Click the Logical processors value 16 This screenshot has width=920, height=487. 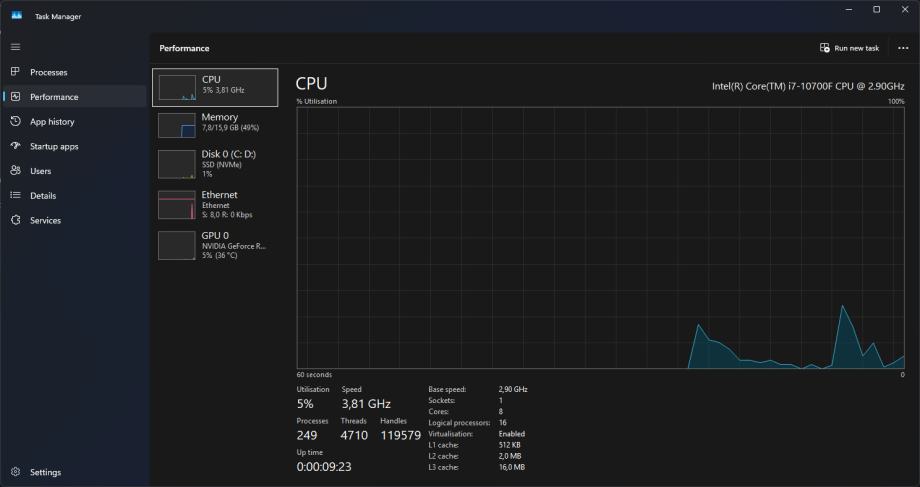[x=502, y=422]
